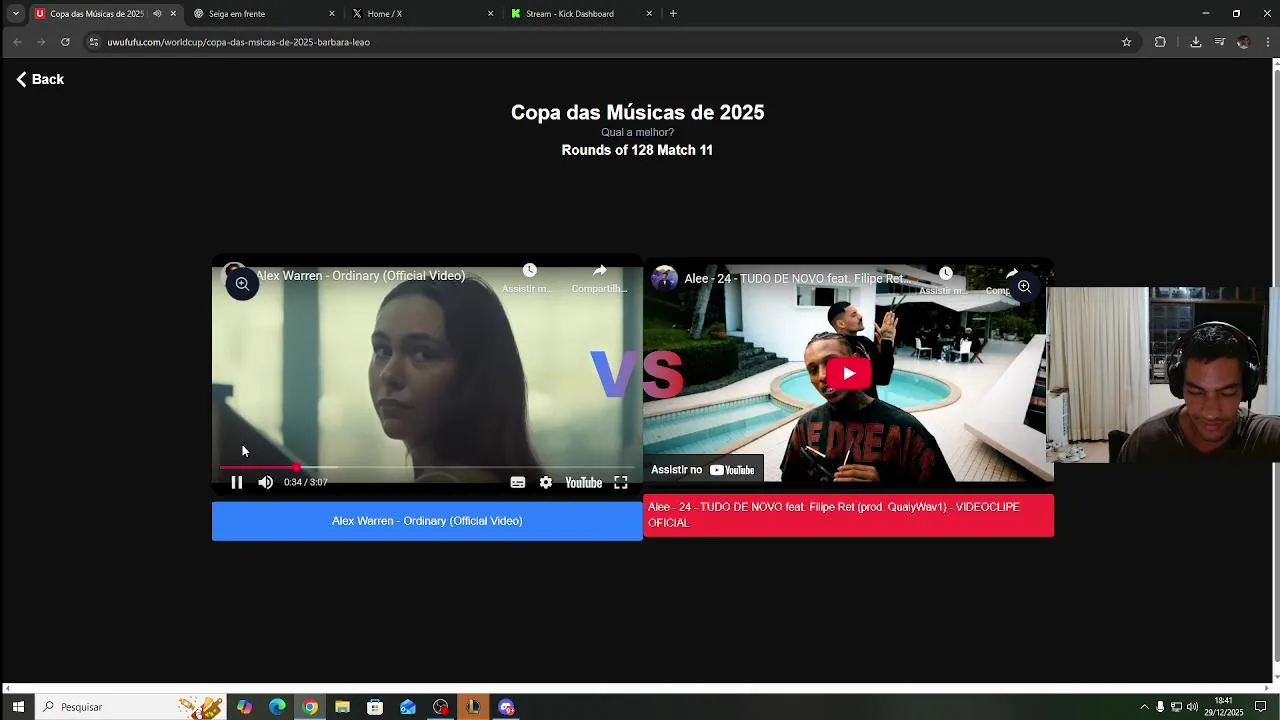Go back using the Back arrow link
The width and height of the screenshot is (1280, 720).
click(x=40, y=79)
